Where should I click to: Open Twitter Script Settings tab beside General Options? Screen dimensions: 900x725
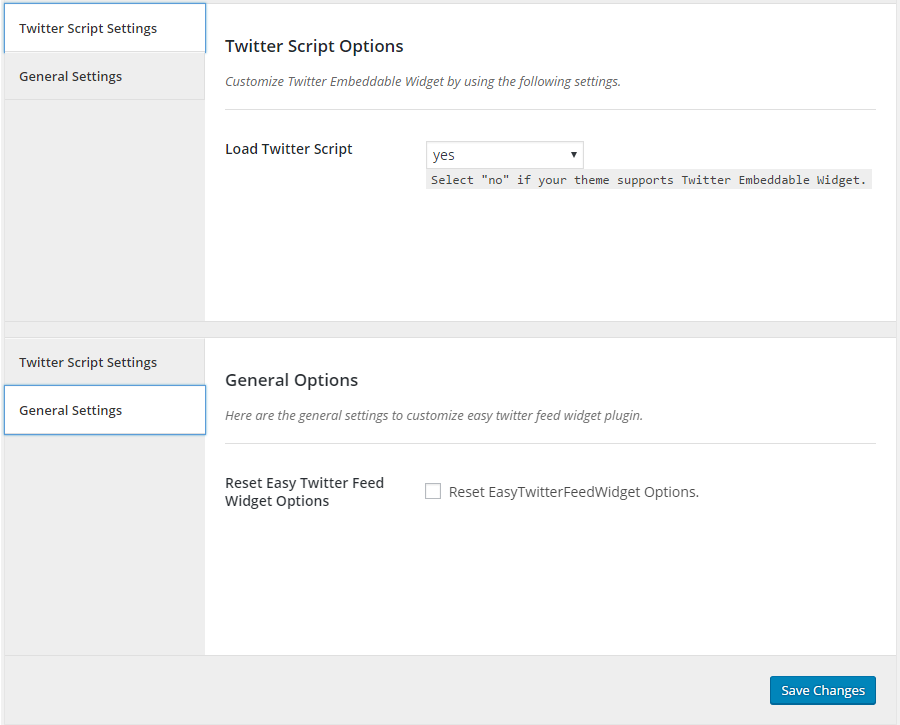pos(104,362)
